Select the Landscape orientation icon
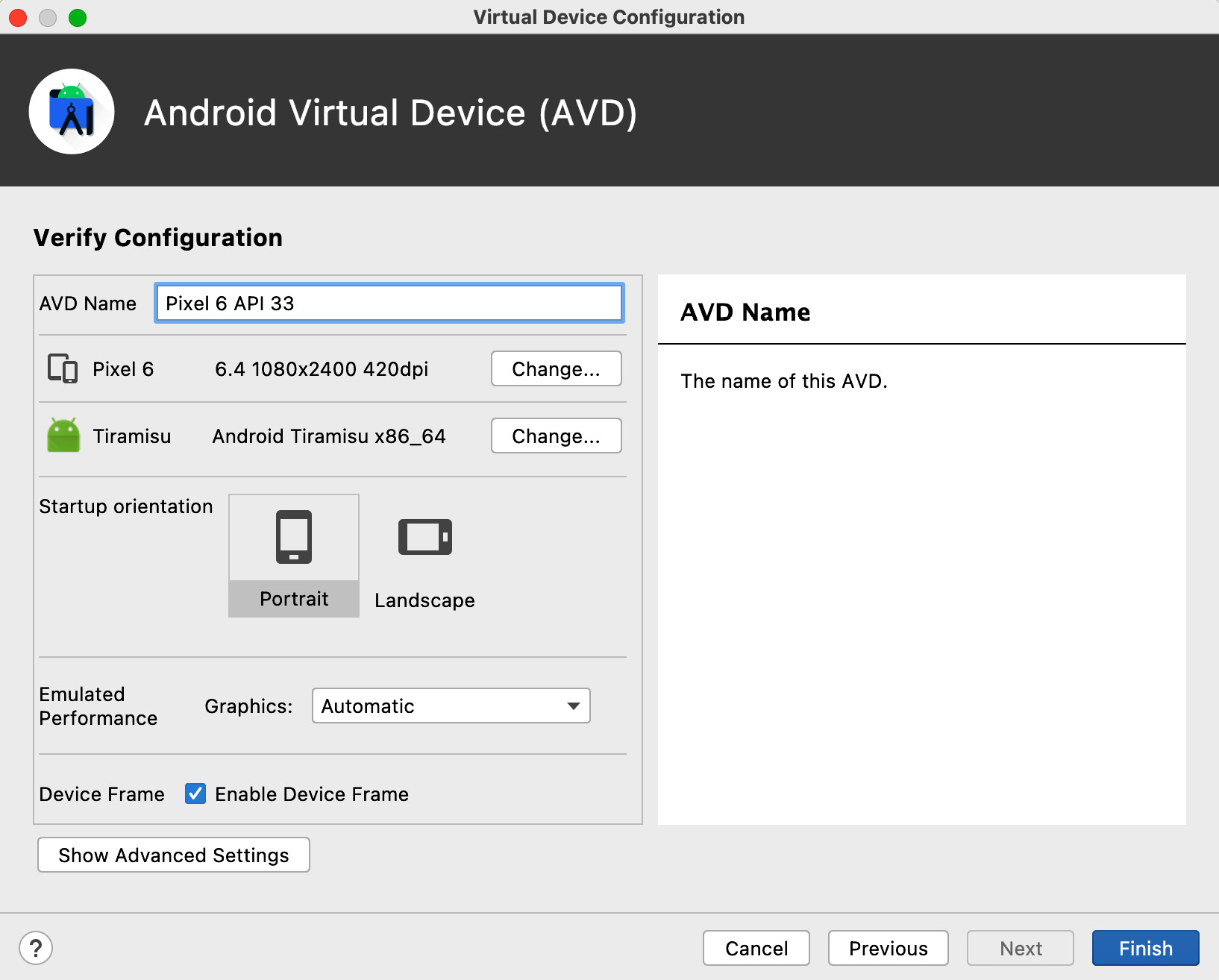This screenshot has width=1219, height=980. pos(425,537)
